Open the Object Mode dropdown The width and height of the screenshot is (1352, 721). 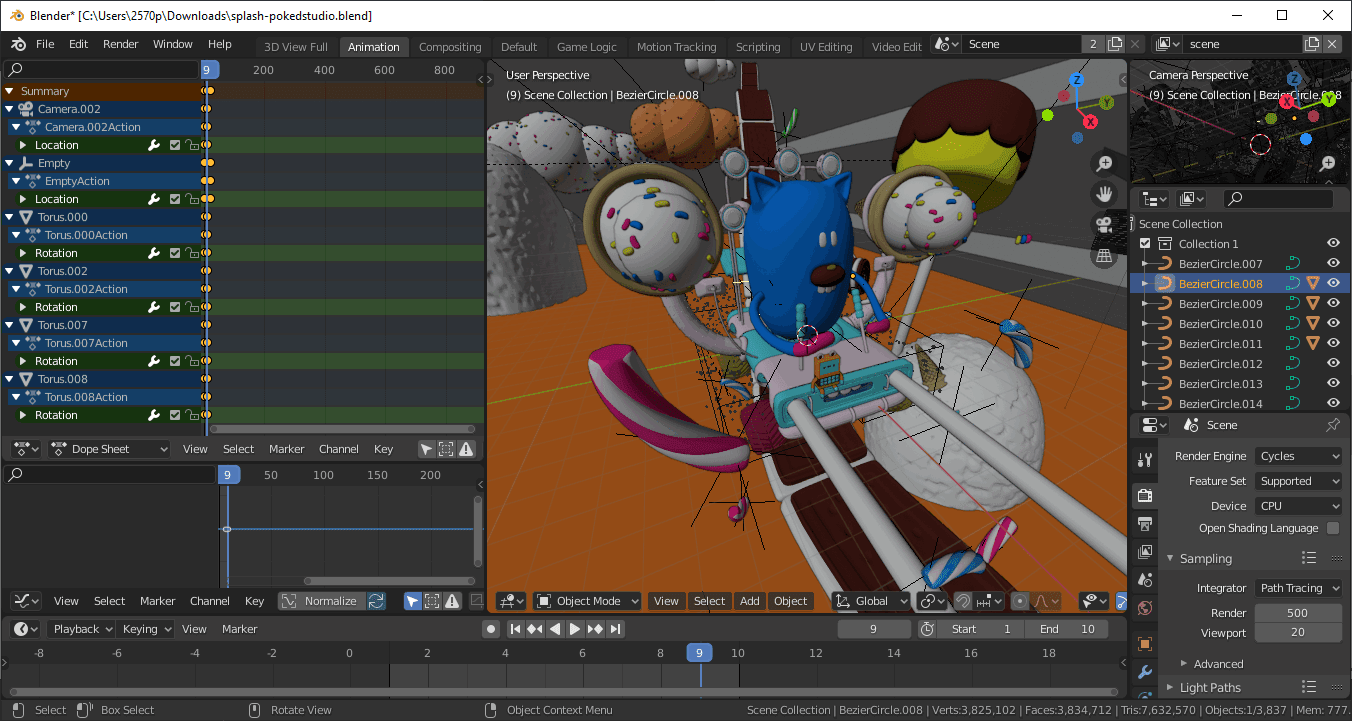tap(587, 601)
